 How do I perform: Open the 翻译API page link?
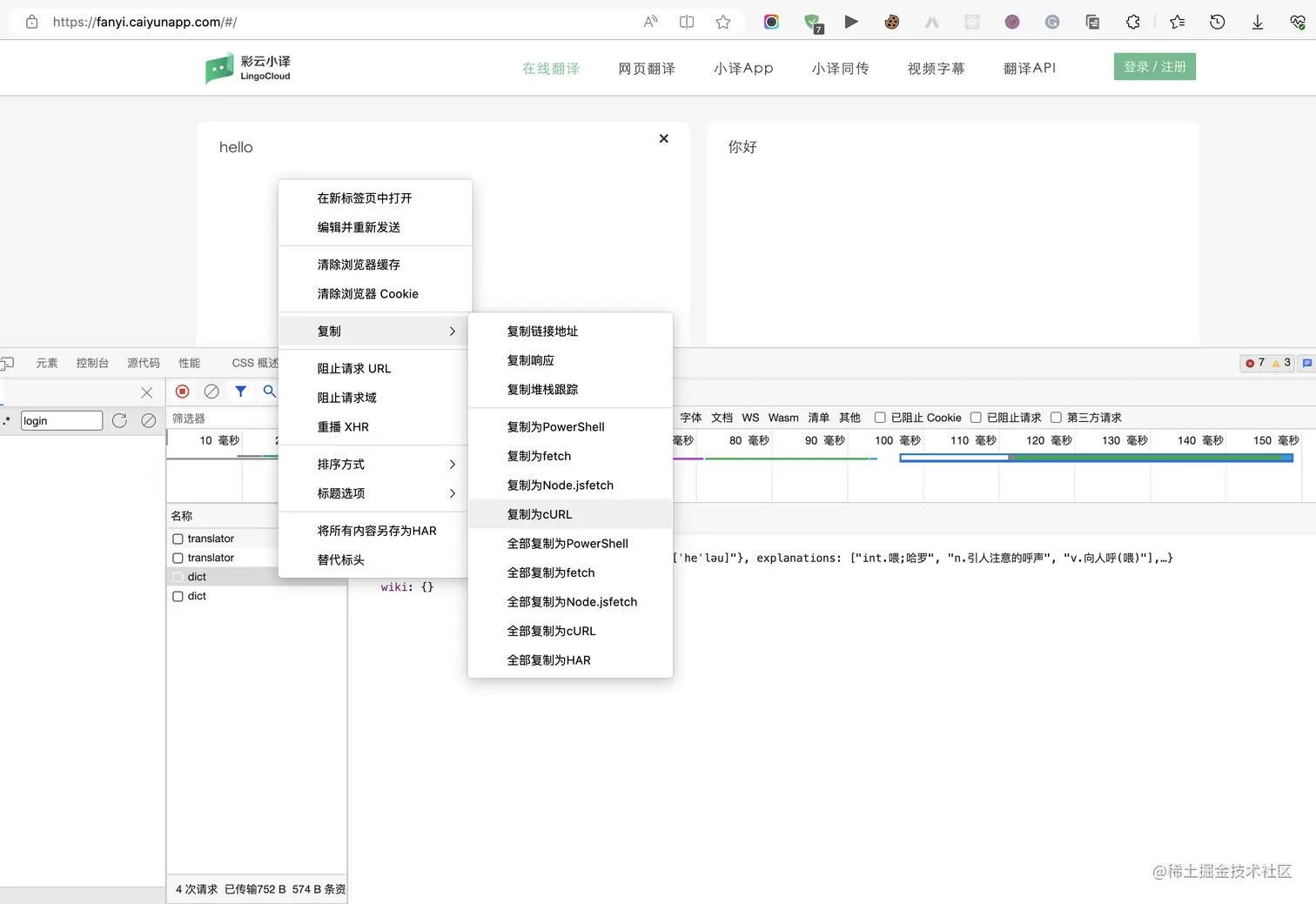pos(1030,68)
